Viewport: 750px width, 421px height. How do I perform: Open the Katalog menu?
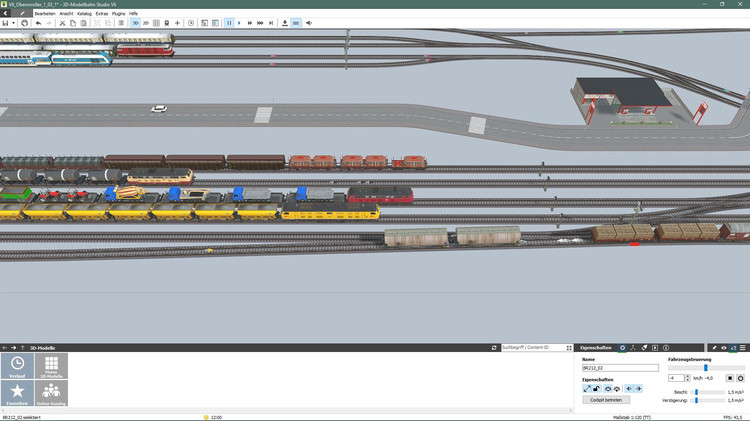[x=84, y=13]
